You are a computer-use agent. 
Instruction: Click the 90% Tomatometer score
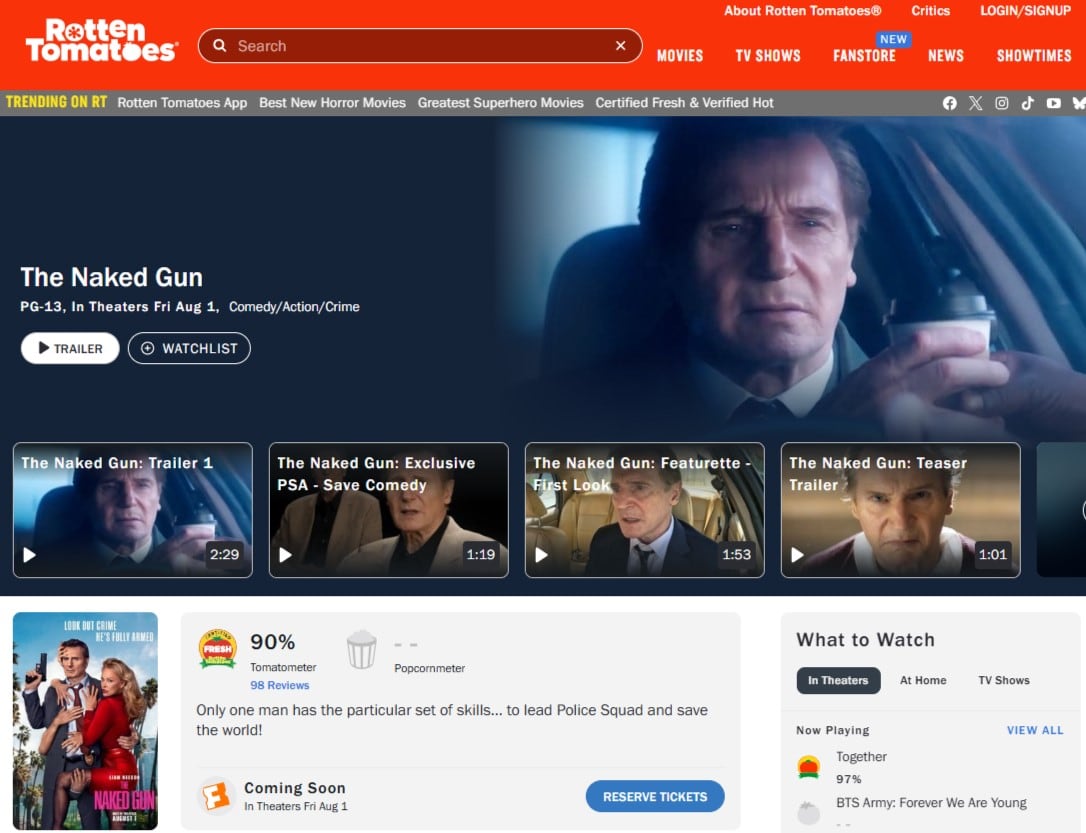(x=272, y=642)
